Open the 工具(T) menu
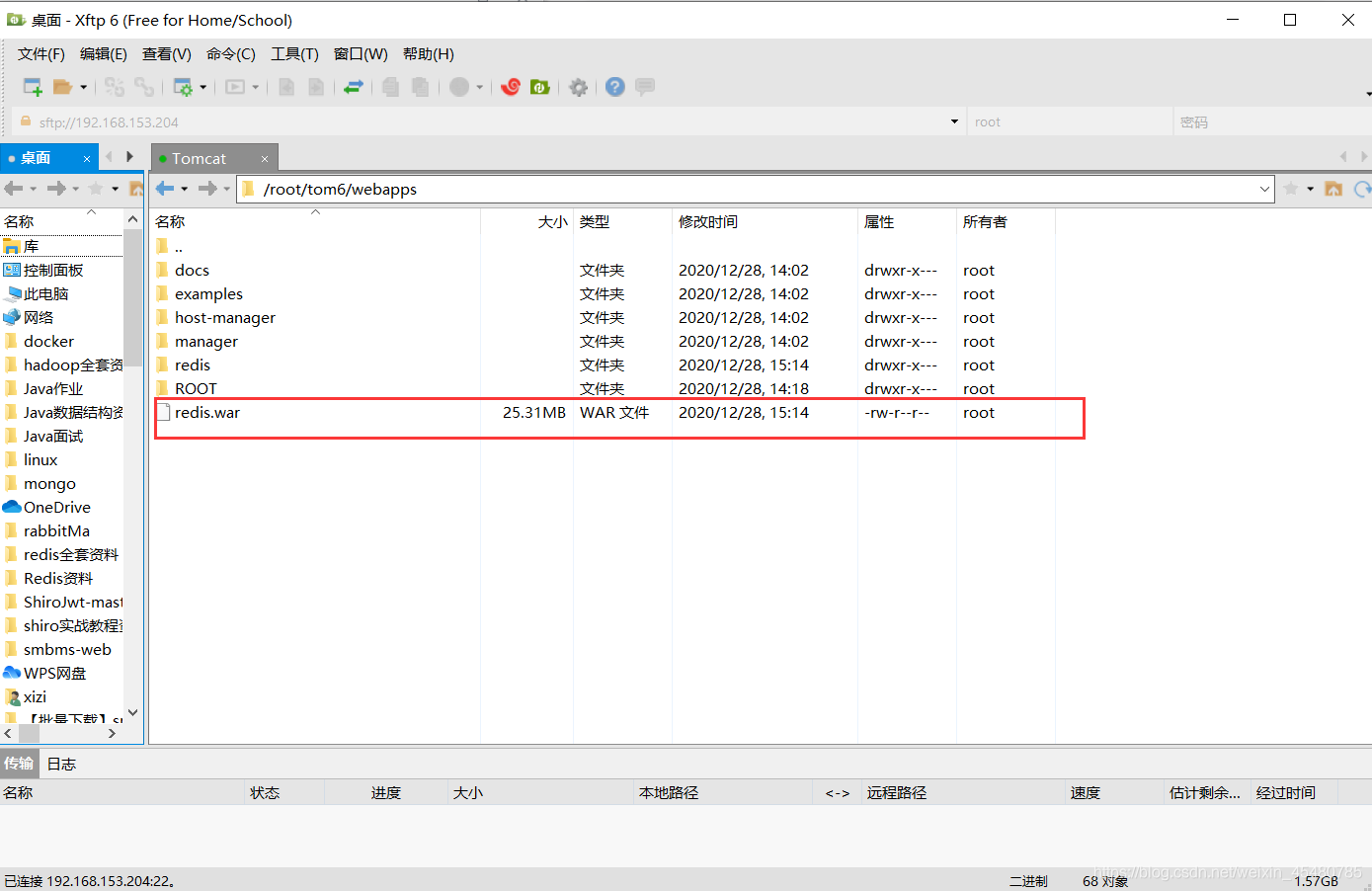This screenshot has width=1372, height=891. 294,54
